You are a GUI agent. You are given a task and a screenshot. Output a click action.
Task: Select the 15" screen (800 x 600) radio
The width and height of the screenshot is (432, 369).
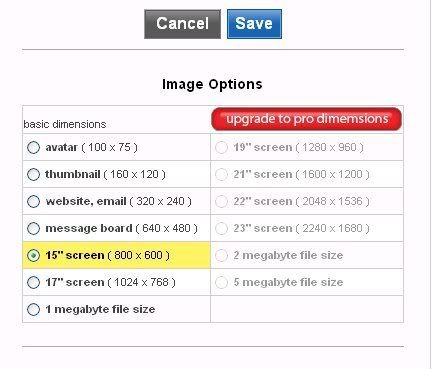(x=33, y=255)
